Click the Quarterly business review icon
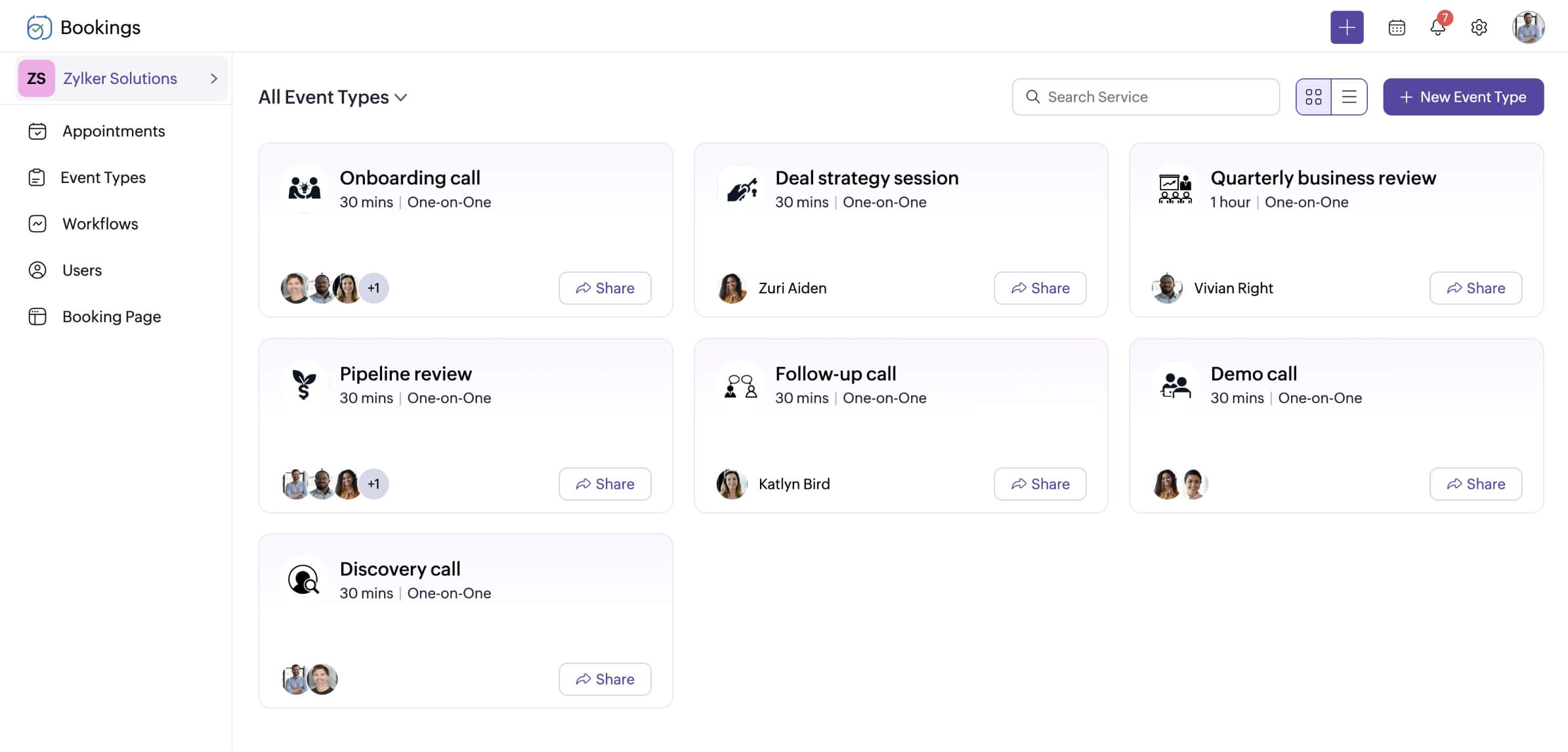The image size is (1568, 752). (1175, 189)
